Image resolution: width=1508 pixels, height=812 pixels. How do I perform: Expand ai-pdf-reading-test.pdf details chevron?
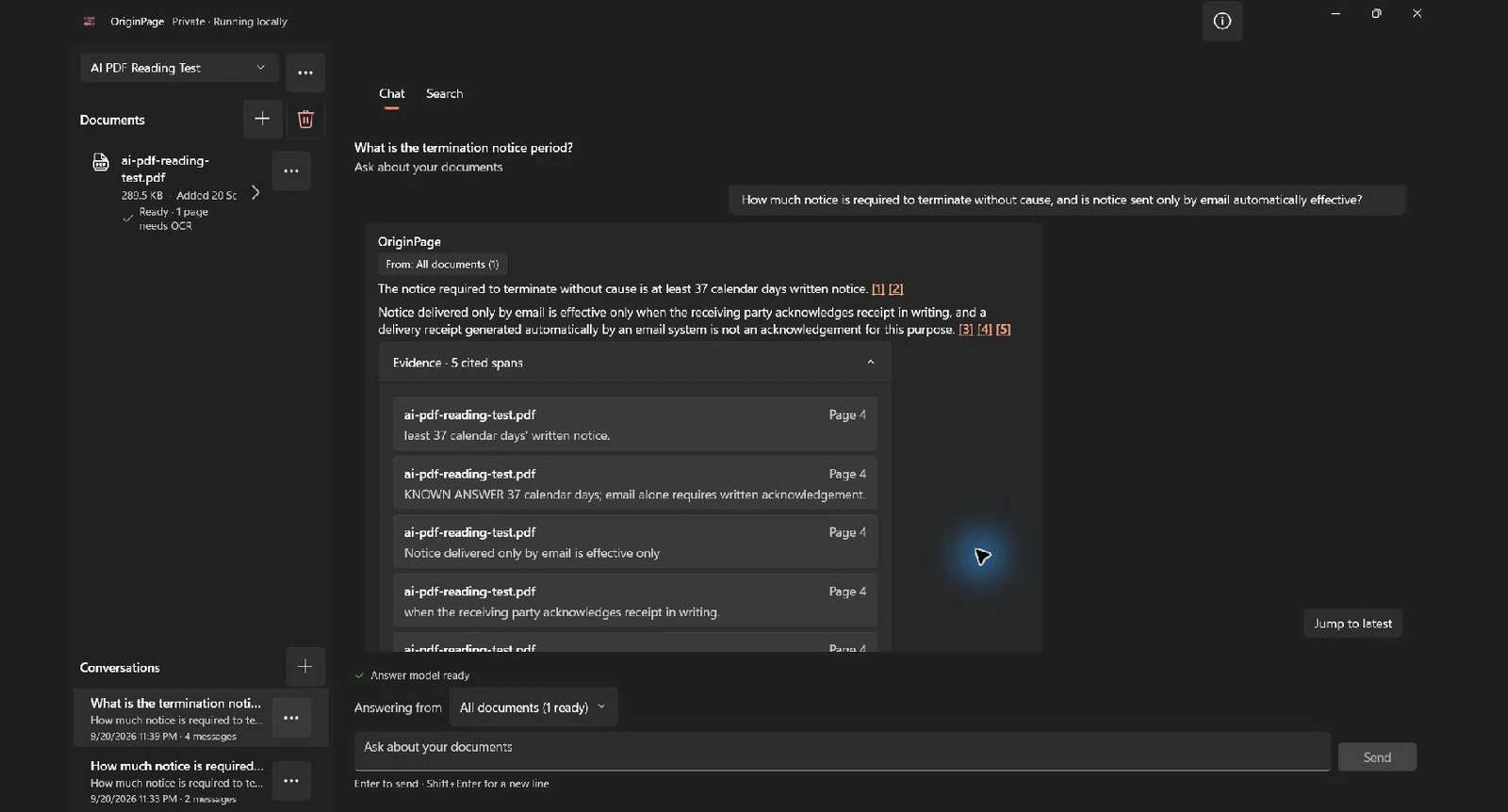[x=254, y=192]
